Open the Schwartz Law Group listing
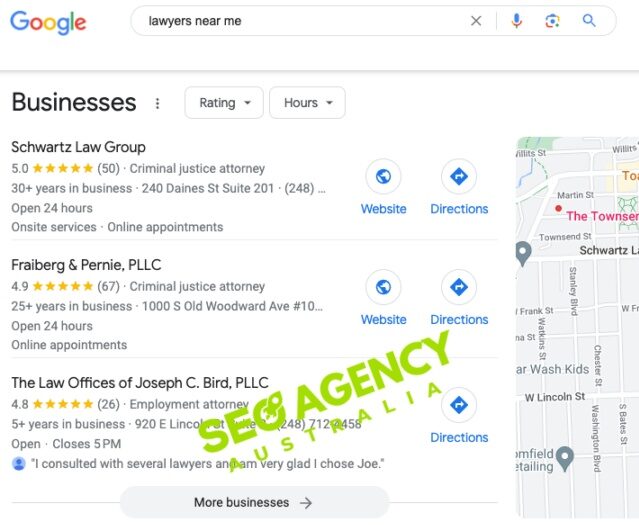This screenshot has height=525, width=639. [x=78, y=147]
